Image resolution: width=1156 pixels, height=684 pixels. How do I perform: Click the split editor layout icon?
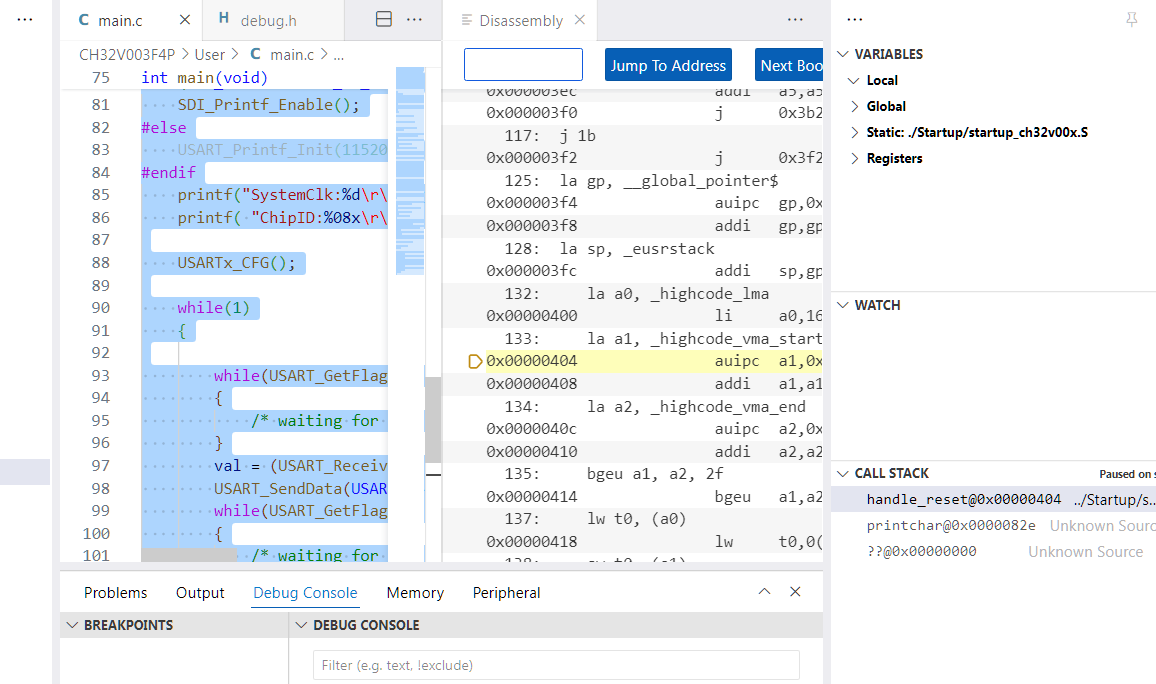click(x=383, y=20)
